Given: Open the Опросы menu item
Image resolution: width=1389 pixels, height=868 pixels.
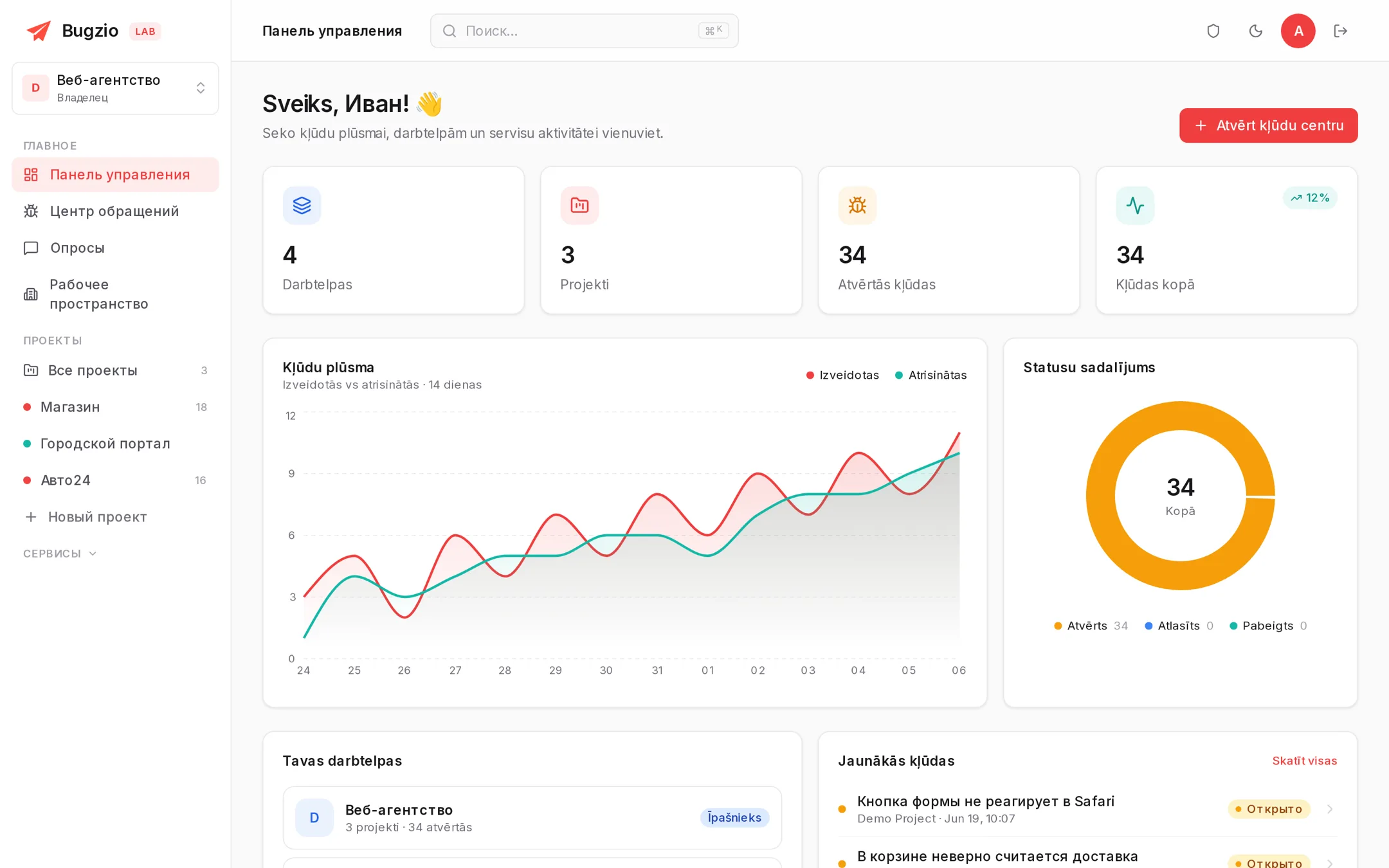Looking at the screenshot, I should 115,248.
